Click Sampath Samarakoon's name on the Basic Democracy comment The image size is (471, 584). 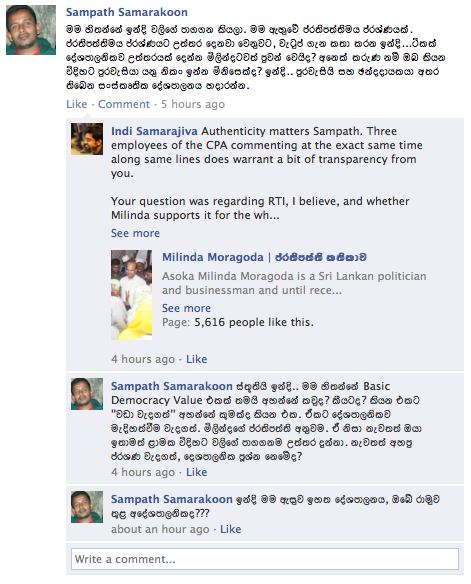pos(172,386)
